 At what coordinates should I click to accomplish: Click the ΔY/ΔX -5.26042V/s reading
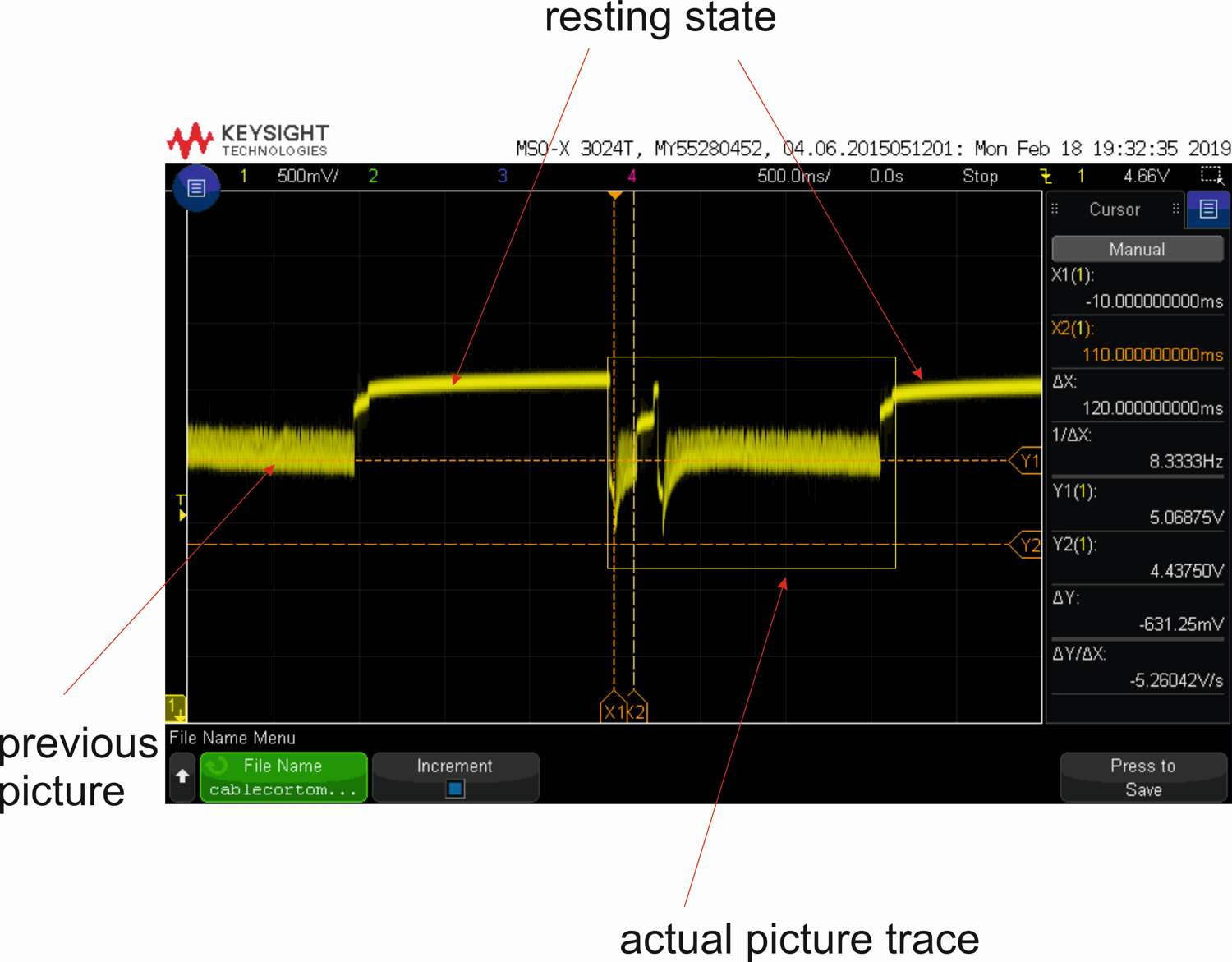(1176, 680)
